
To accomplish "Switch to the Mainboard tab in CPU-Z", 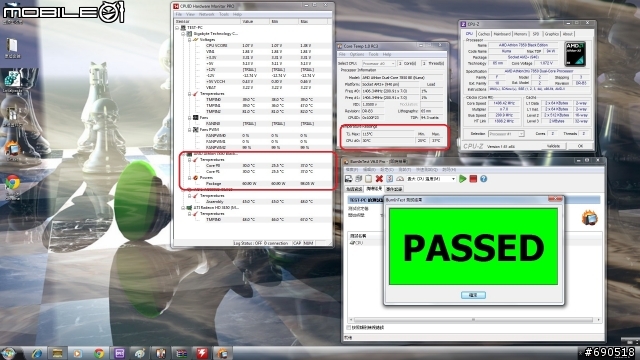I will click(x=502, y=34).
